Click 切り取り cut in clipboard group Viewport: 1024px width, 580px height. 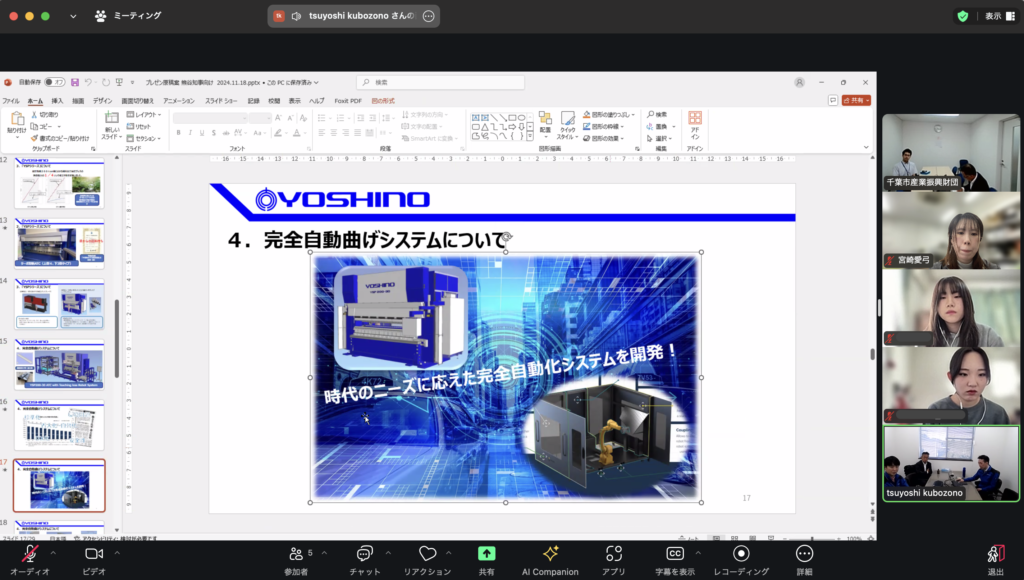44,115
